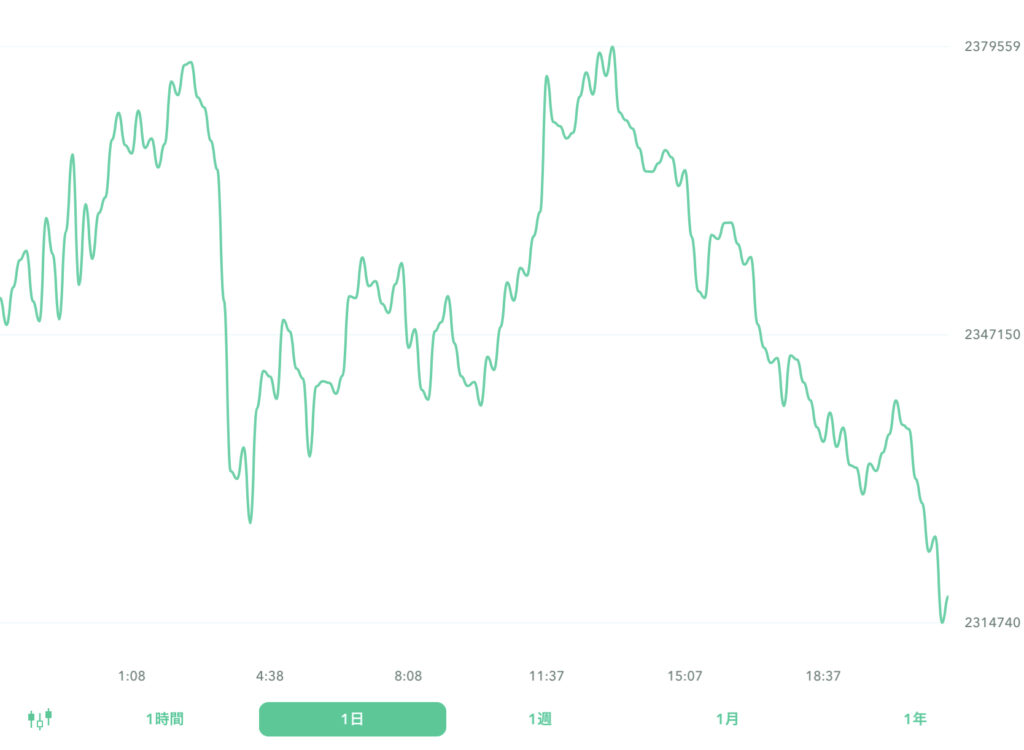Click the lowest point at chart's right end
Screen dimensions: 1024x750
942,622
